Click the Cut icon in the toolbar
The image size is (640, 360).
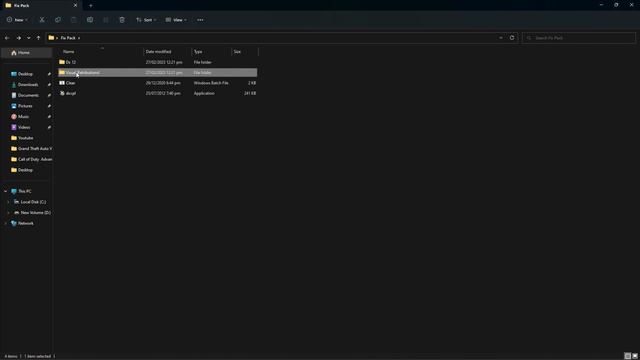pyautogui.click(x=42, y=20)
